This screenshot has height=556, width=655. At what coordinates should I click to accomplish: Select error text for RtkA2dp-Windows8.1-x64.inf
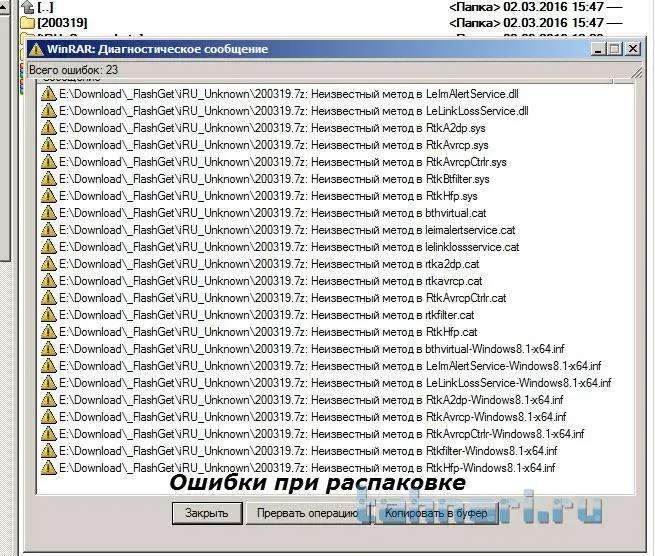[x=311, y=400]
